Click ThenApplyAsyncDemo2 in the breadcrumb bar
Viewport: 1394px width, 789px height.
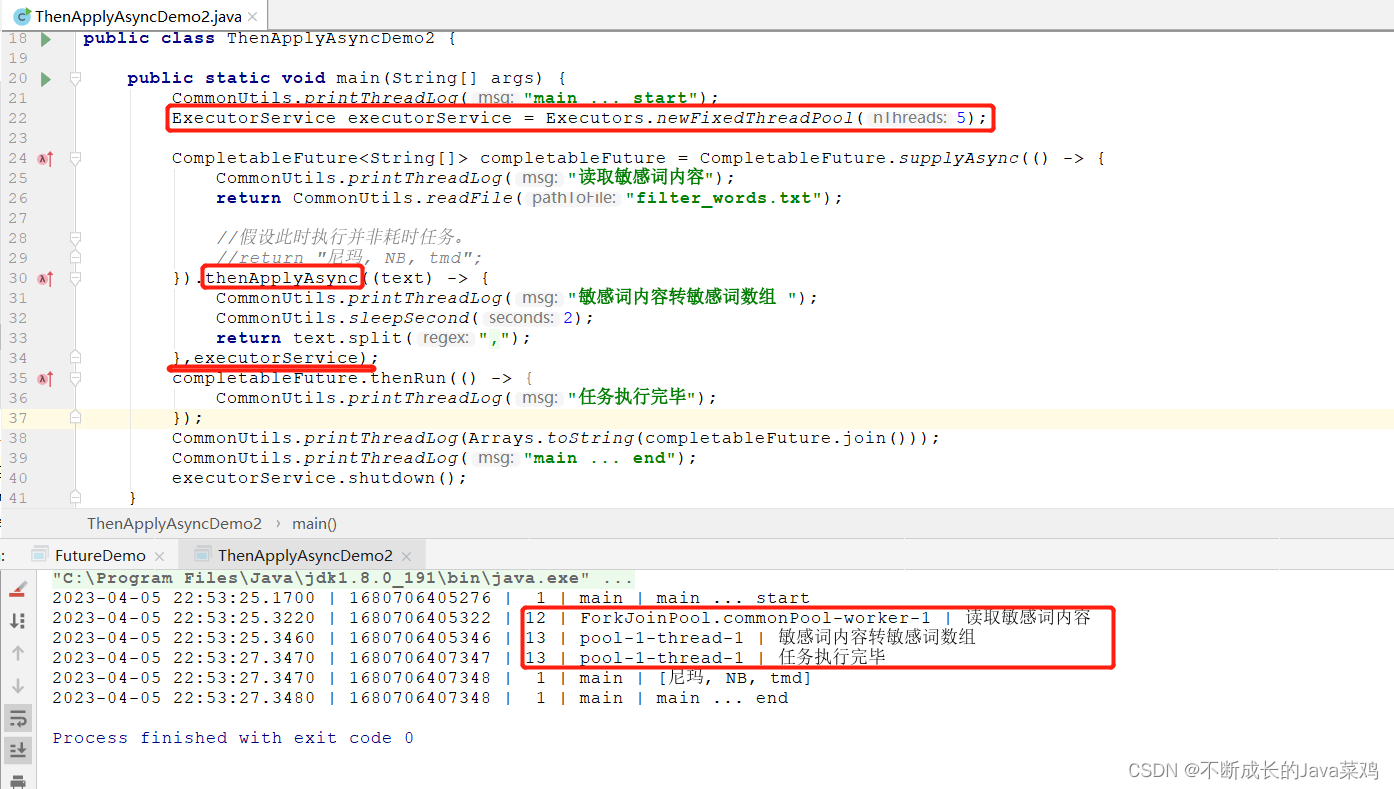click(x=174, y=523)
